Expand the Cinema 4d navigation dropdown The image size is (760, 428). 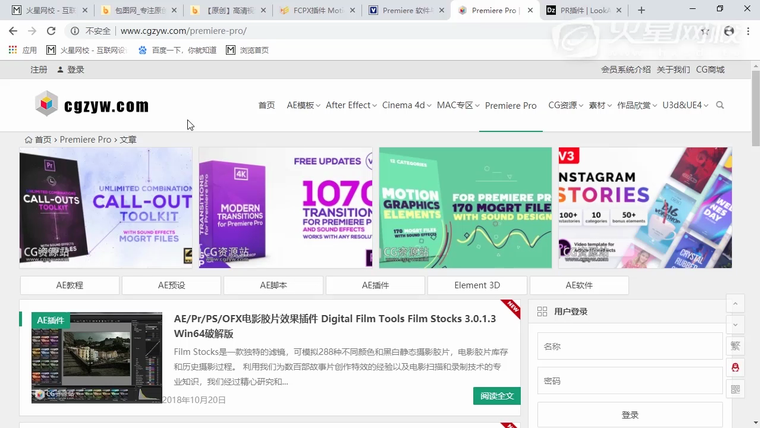click(406, 105)
